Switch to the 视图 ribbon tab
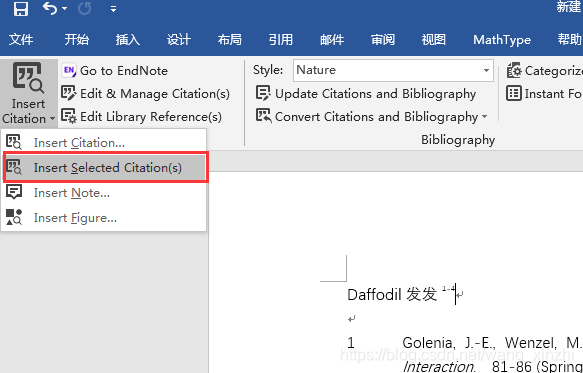 pos(434,39)
